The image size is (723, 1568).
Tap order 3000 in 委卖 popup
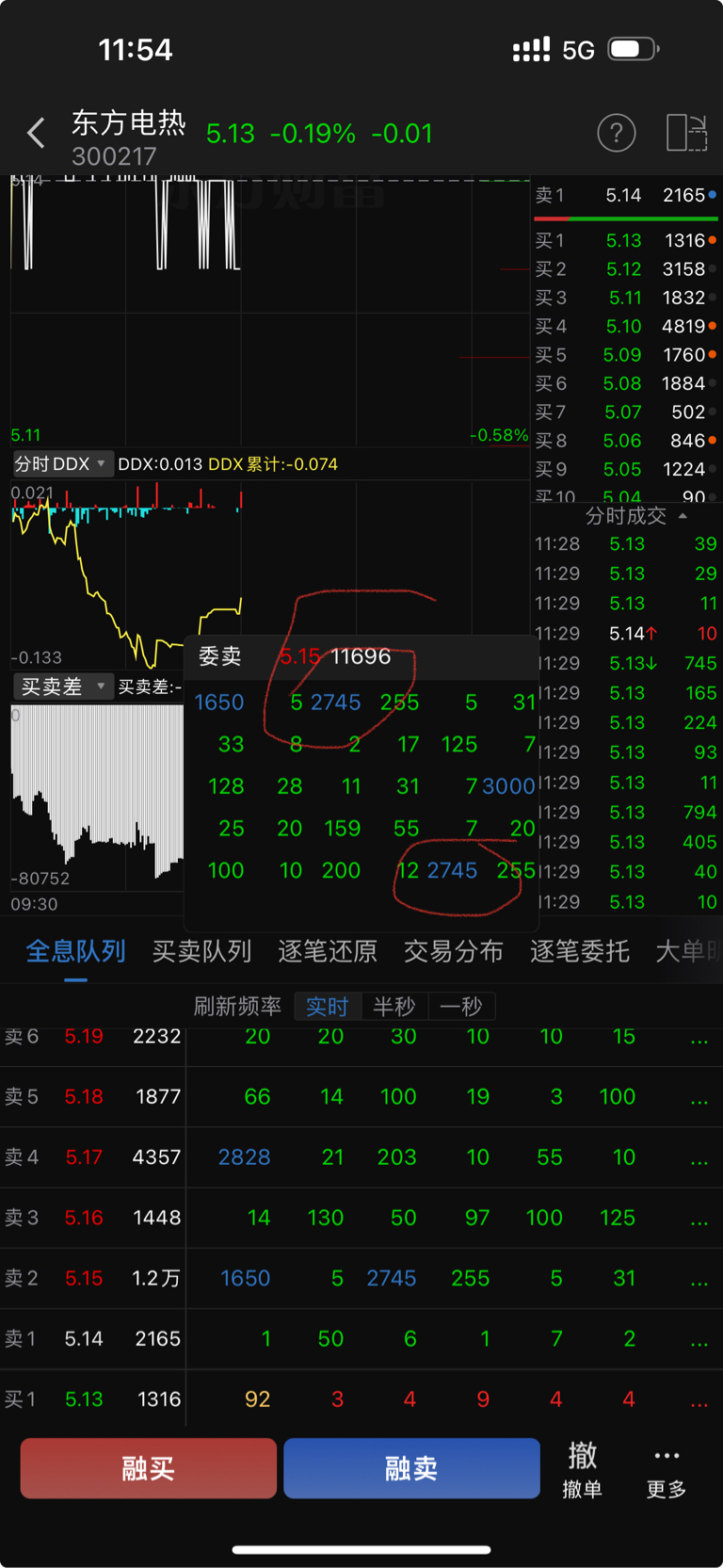coord(508,786)
